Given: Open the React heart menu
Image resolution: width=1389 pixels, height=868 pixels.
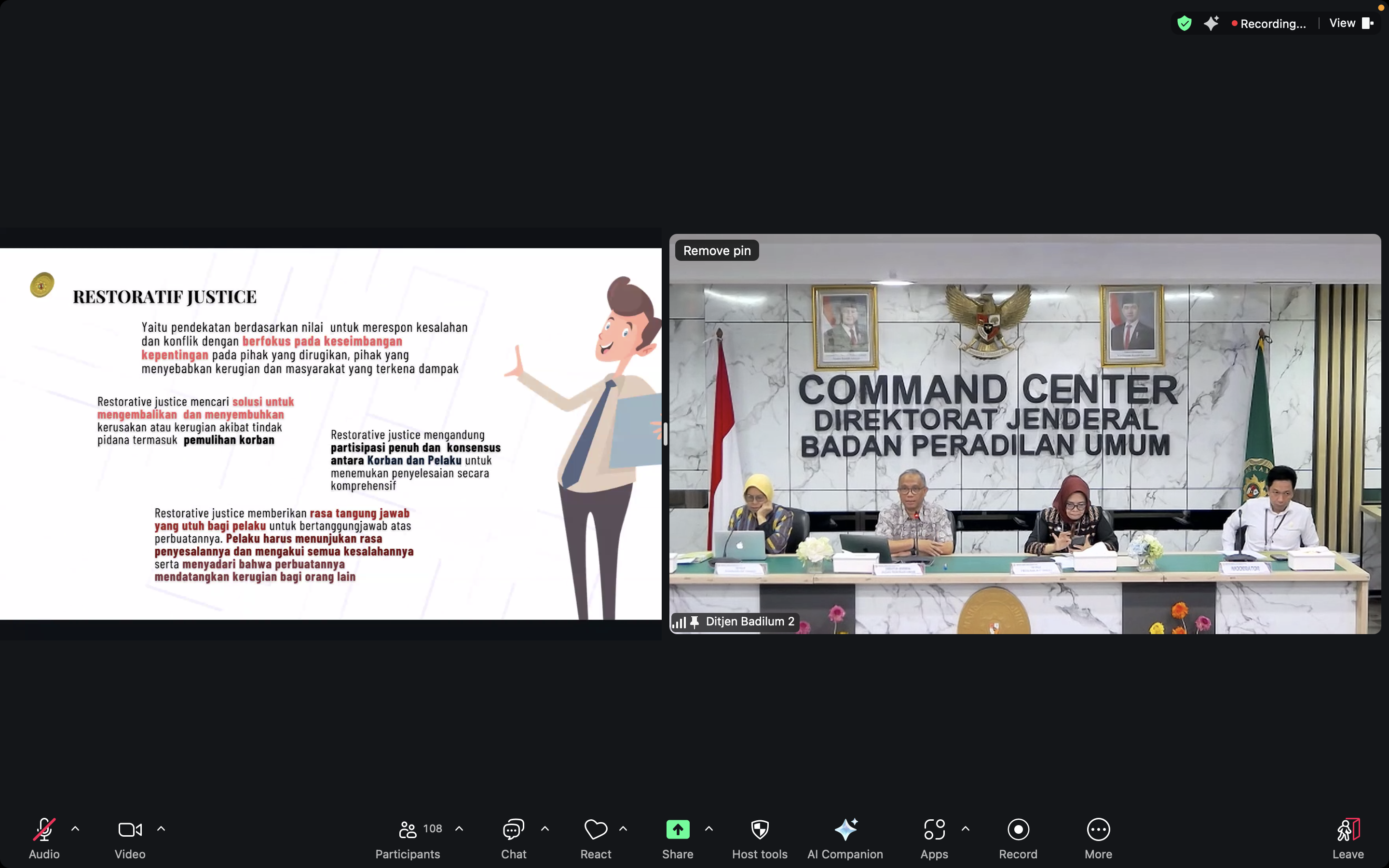Looking at the screenshot, I should click(596, 838).
